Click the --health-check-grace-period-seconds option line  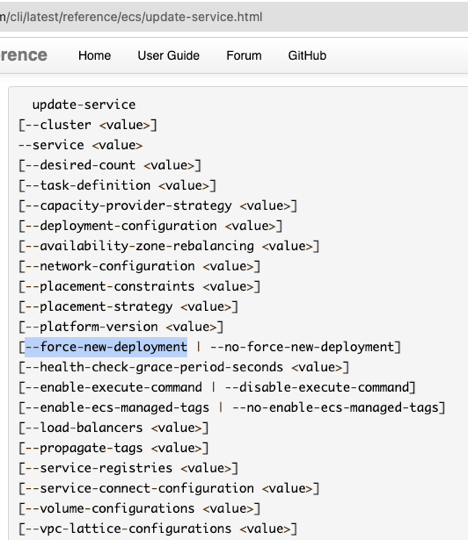(184, 367)
